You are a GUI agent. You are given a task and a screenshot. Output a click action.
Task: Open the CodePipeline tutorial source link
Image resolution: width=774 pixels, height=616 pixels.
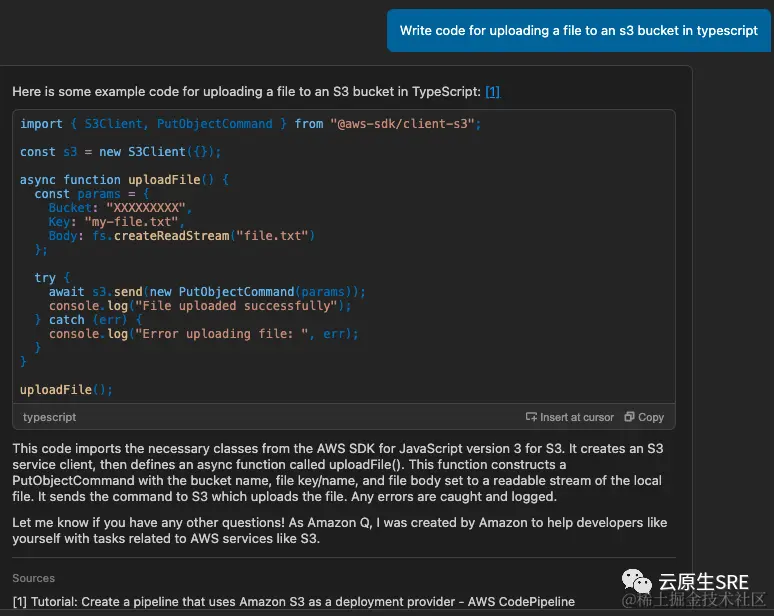(x=294, y=602)
